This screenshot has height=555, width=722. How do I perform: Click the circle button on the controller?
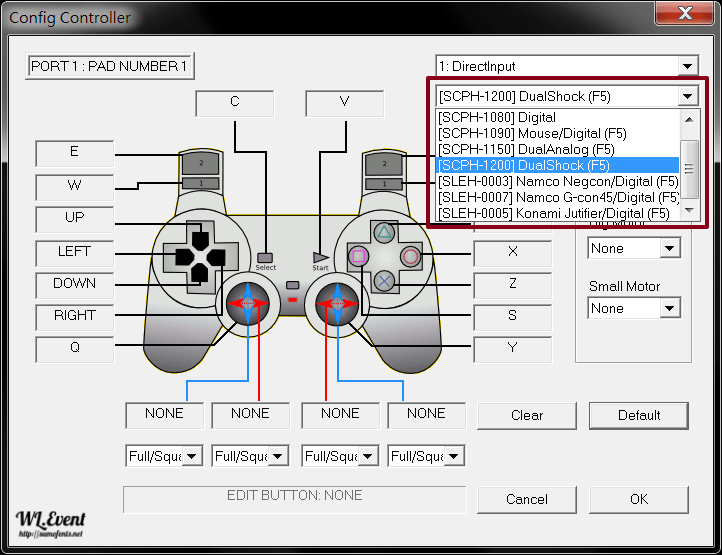click(x=410, y=257)
